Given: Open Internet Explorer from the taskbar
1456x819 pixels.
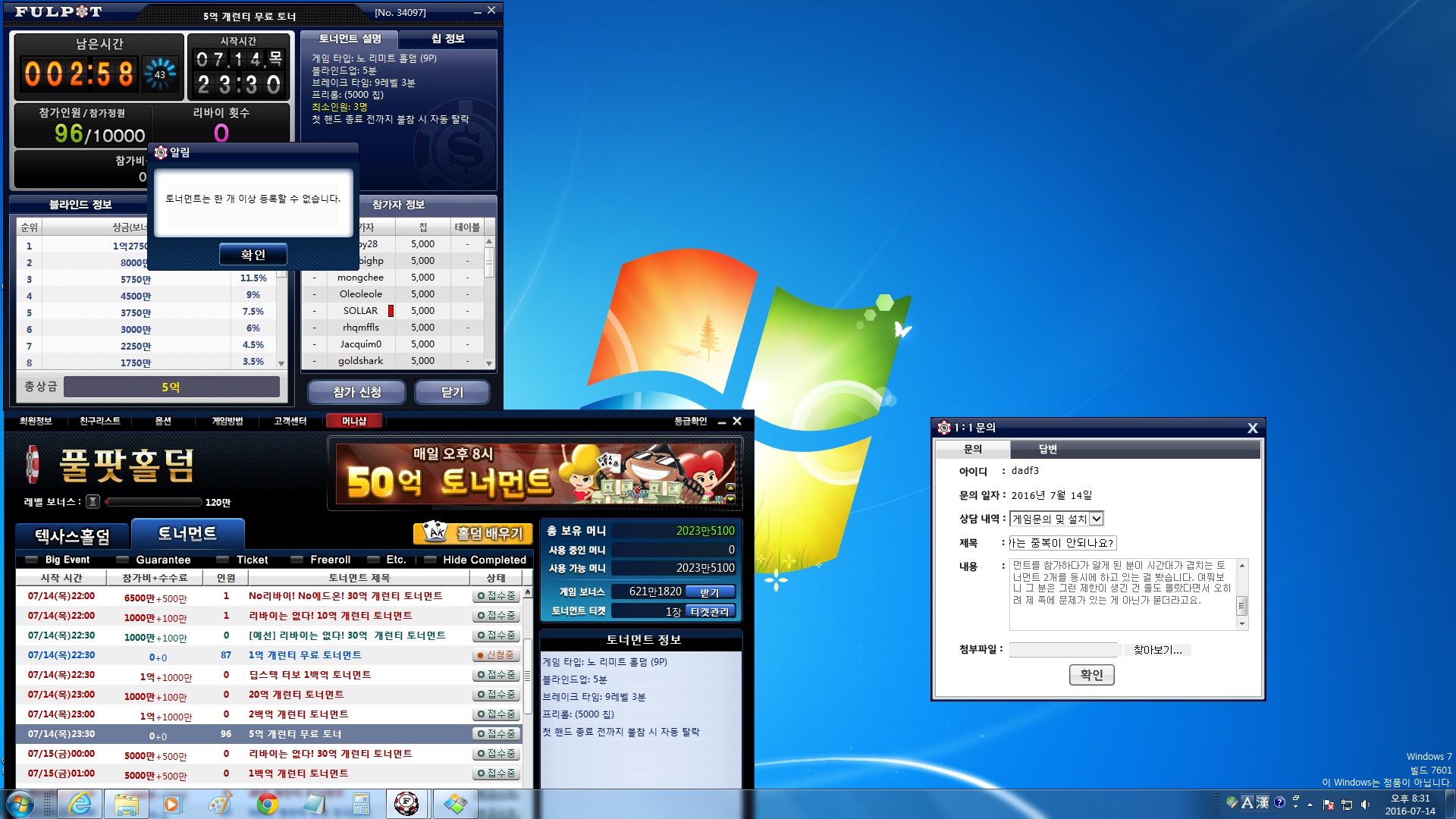Looking at the screenshot, I should pyautogui.click(x=80, y=804).
